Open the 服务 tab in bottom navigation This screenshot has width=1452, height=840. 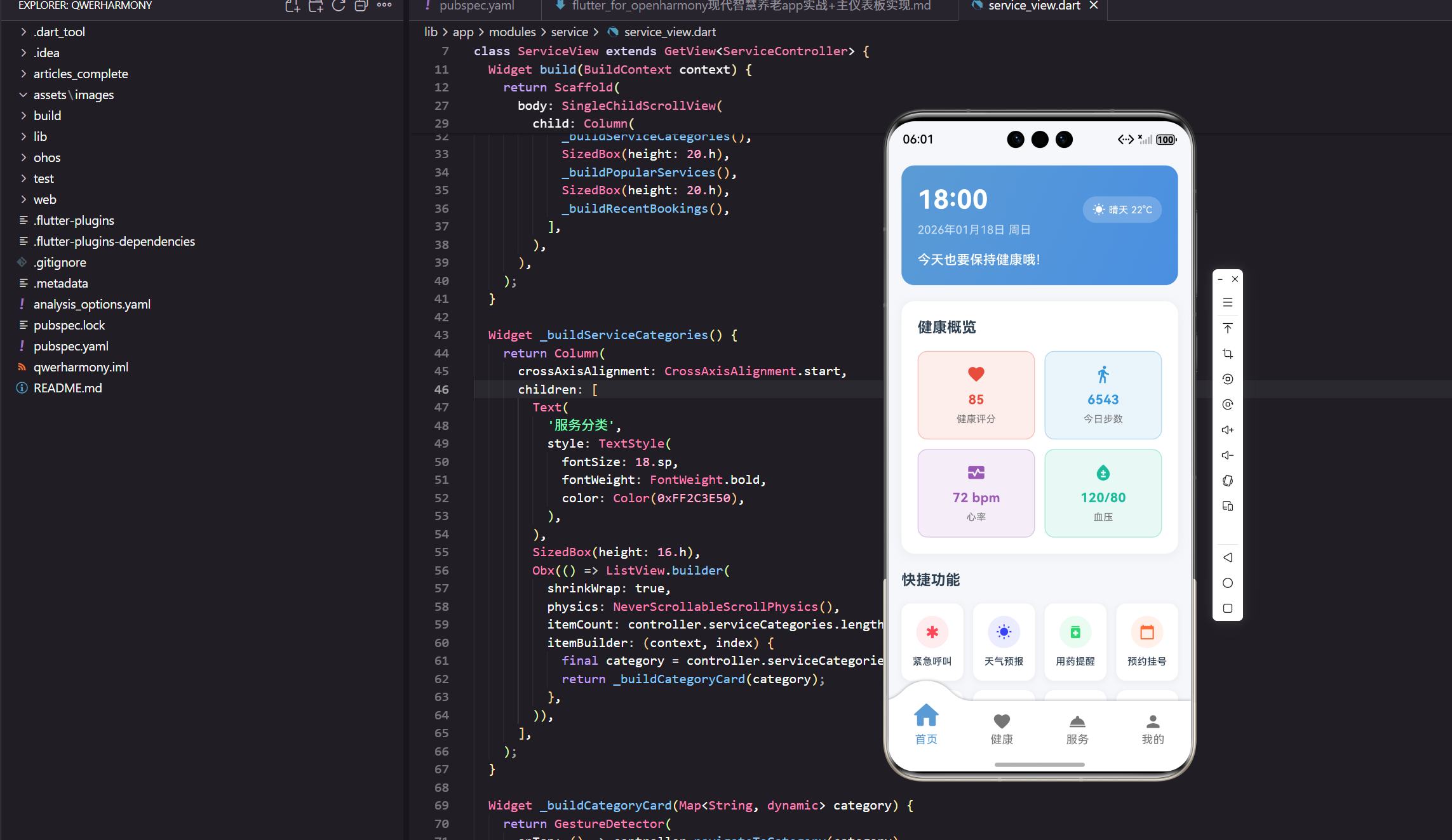click(1077, 728)
